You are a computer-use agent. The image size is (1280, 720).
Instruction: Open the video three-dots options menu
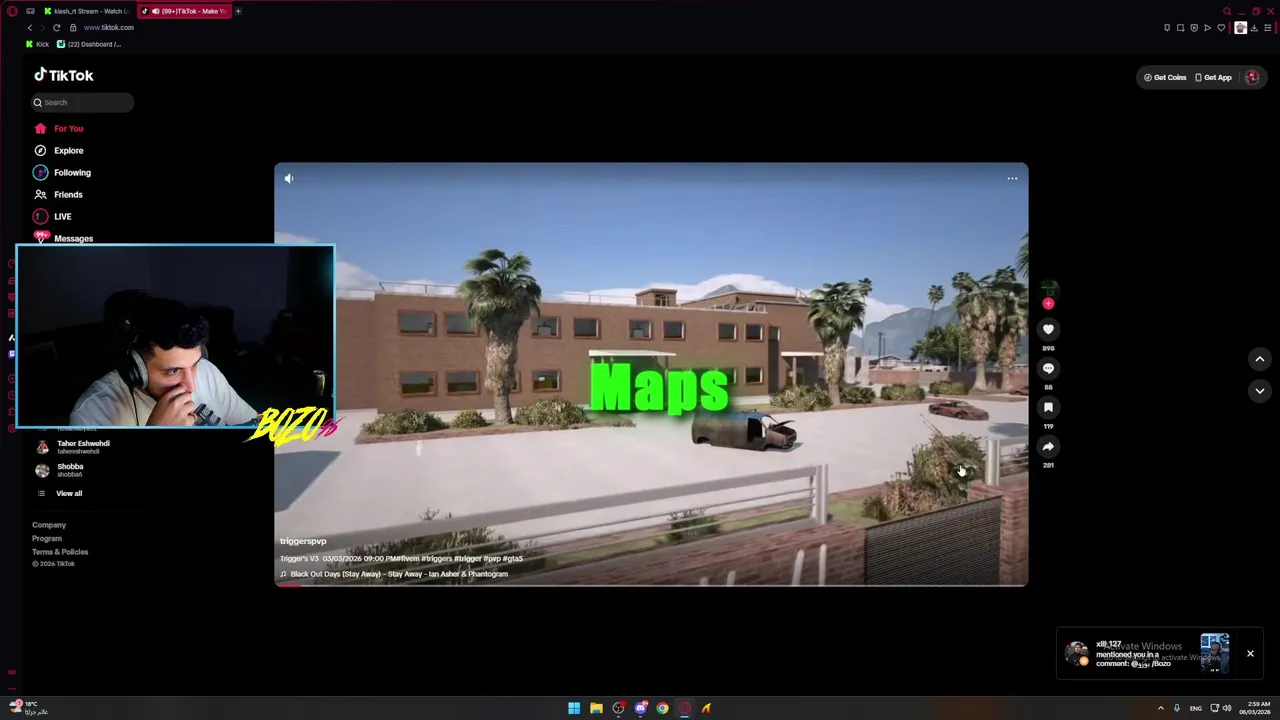pos(1012,178)
